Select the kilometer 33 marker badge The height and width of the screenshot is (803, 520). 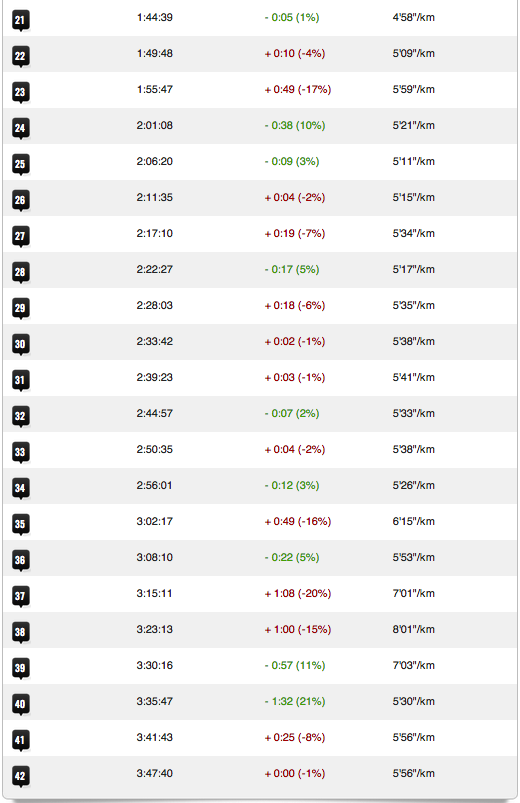tap(20, 453)
